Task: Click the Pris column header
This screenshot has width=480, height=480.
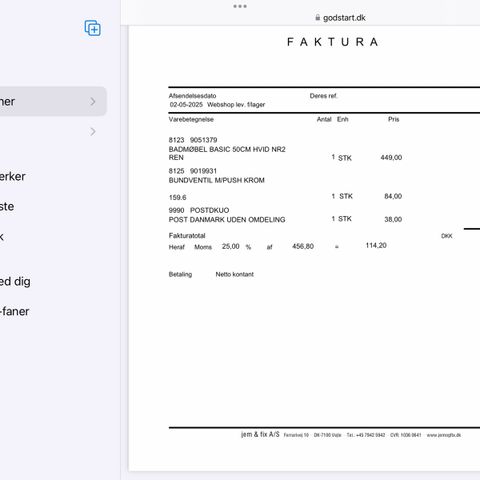Action: (x=394, y=119)
